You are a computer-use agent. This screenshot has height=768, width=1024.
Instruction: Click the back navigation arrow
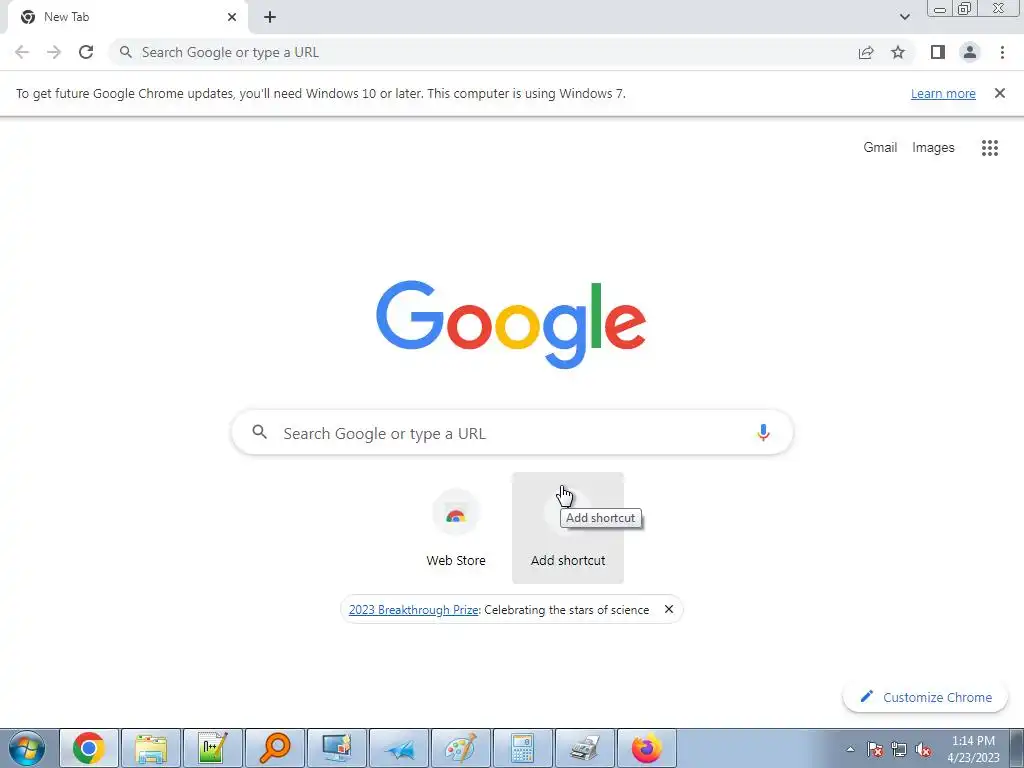[22, 52]
